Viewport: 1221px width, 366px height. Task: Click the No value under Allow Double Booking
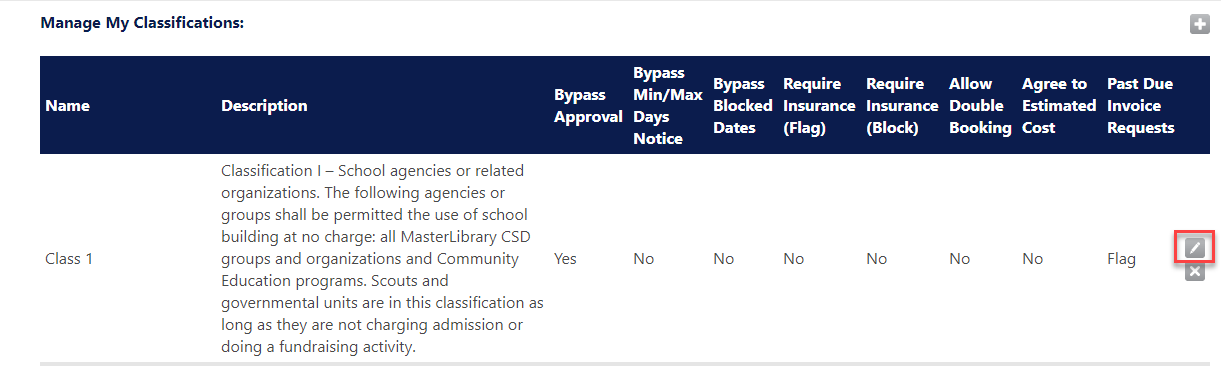[x=959, y=259]
